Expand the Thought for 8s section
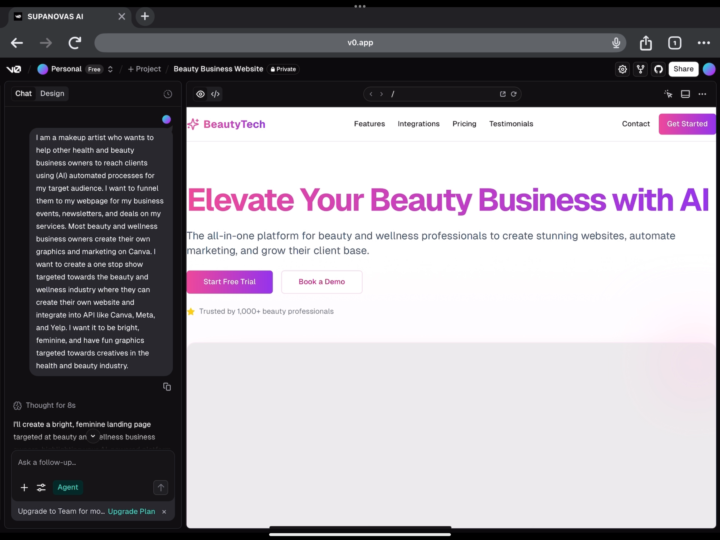Viewport: 720px width, 540px height. [45, 405]
